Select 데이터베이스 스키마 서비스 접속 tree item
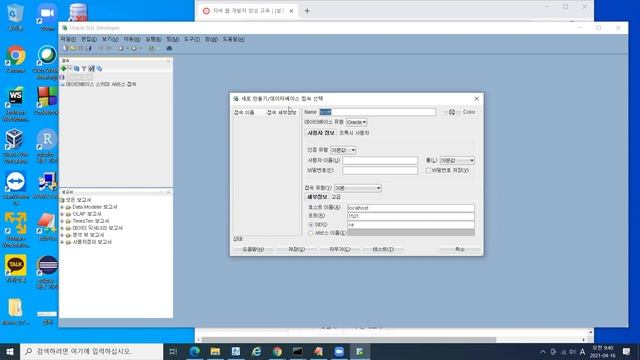640x360 pixels. point(101,84)
